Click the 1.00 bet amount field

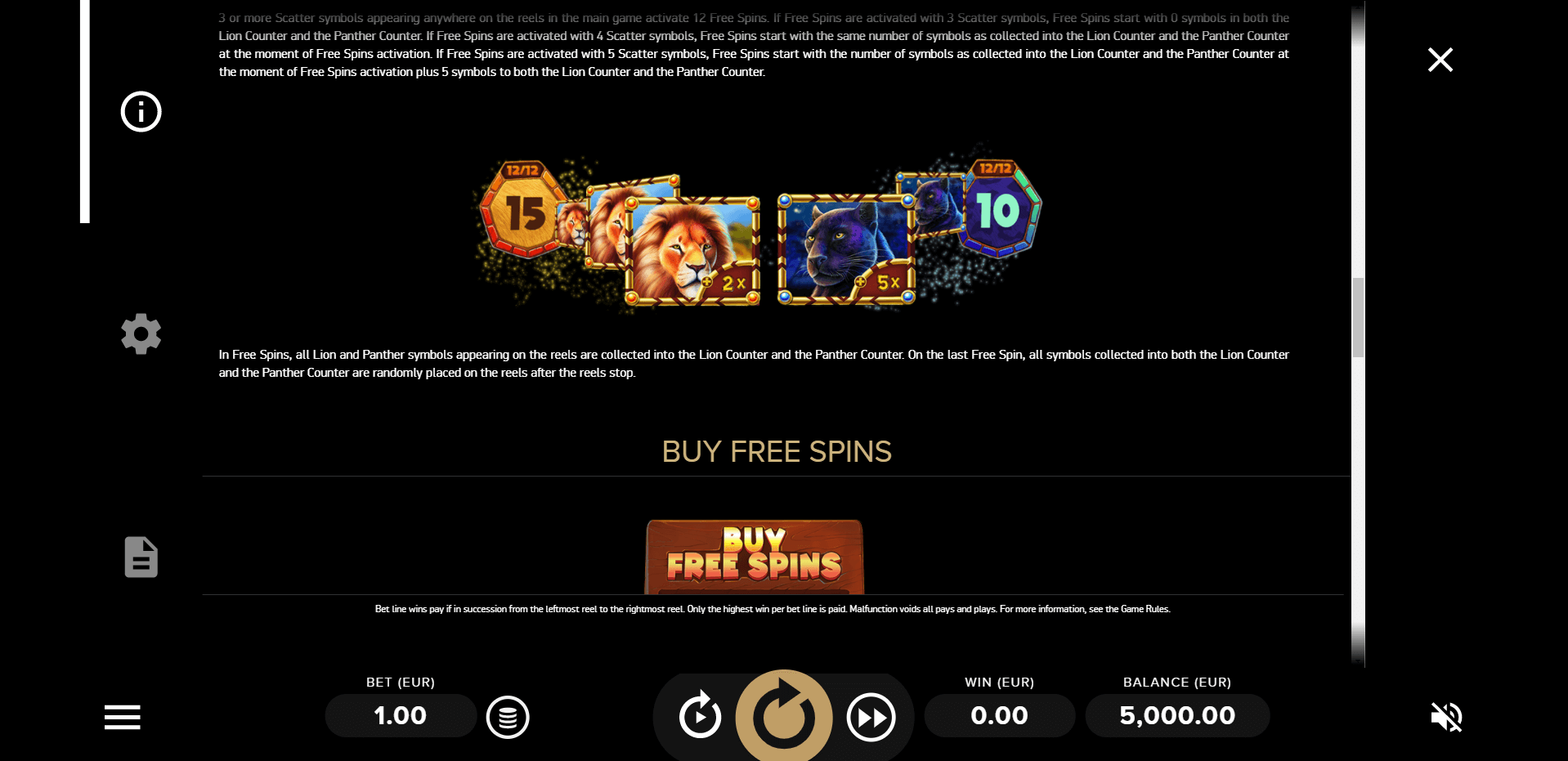[x=401, y=715]
